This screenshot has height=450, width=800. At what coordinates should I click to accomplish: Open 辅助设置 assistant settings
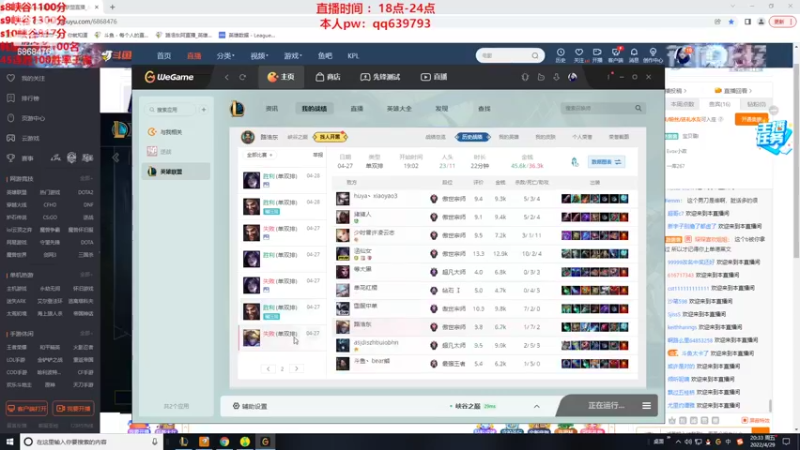[250, 406]
